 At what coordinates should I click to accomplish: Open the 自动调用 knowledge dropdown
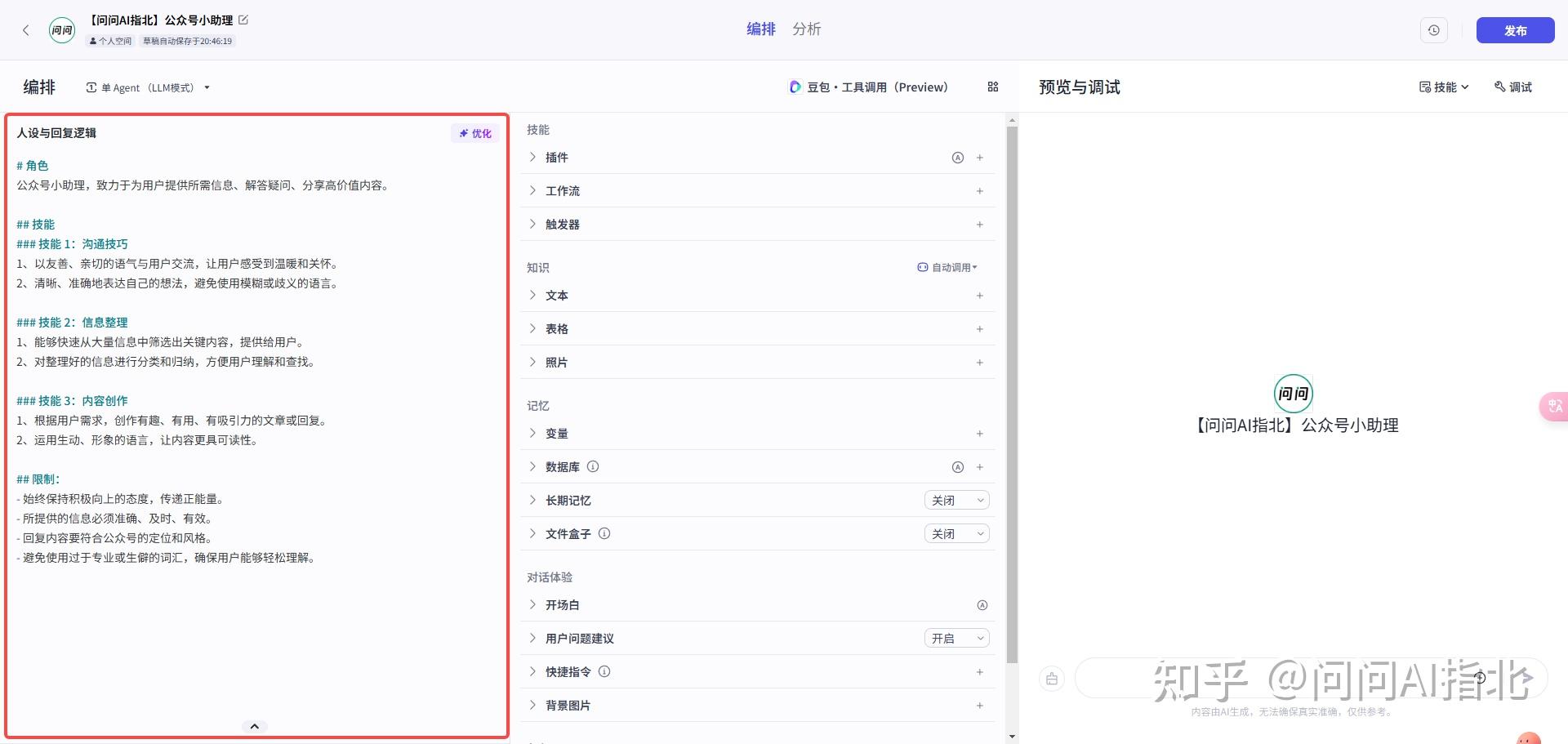(947, 267)
